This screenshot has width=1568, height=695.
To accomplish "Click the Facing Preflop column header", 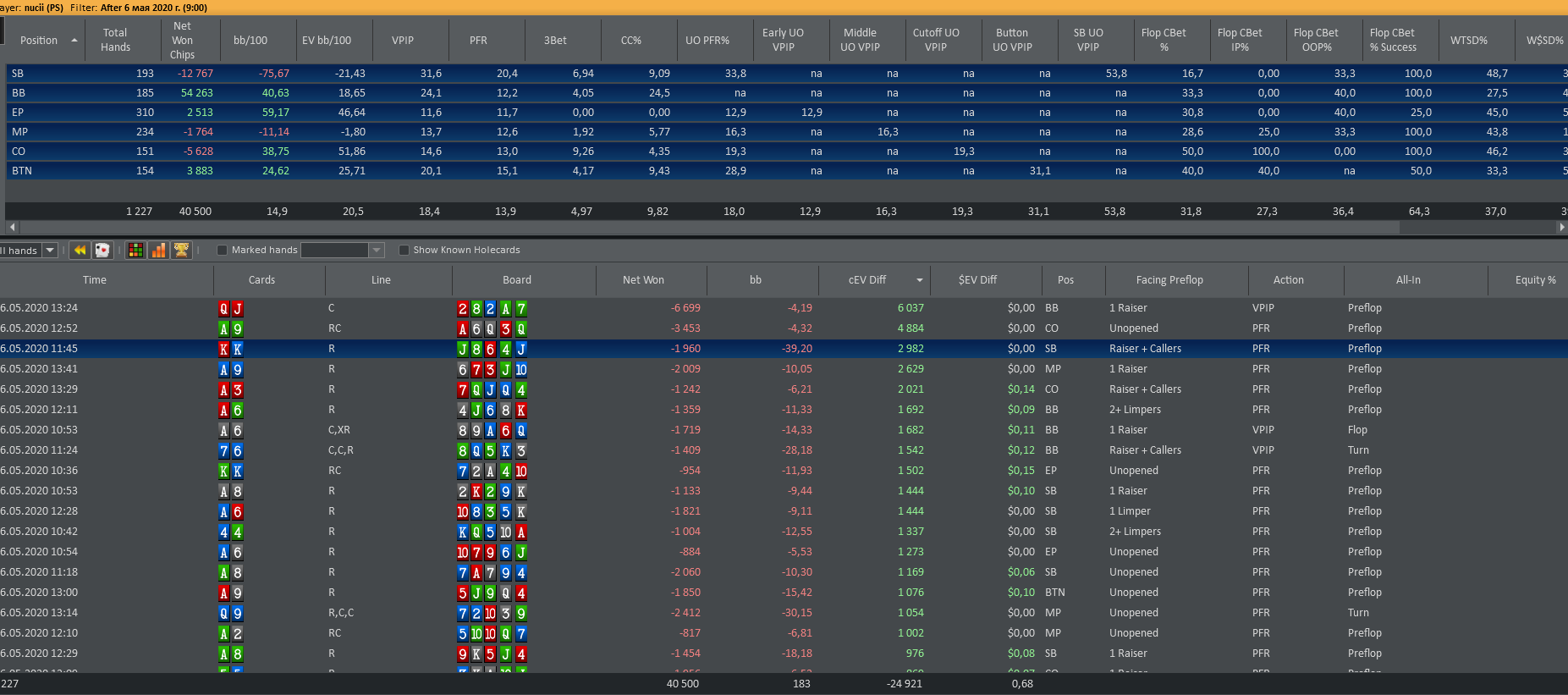I will click(x=1169, y=280).
